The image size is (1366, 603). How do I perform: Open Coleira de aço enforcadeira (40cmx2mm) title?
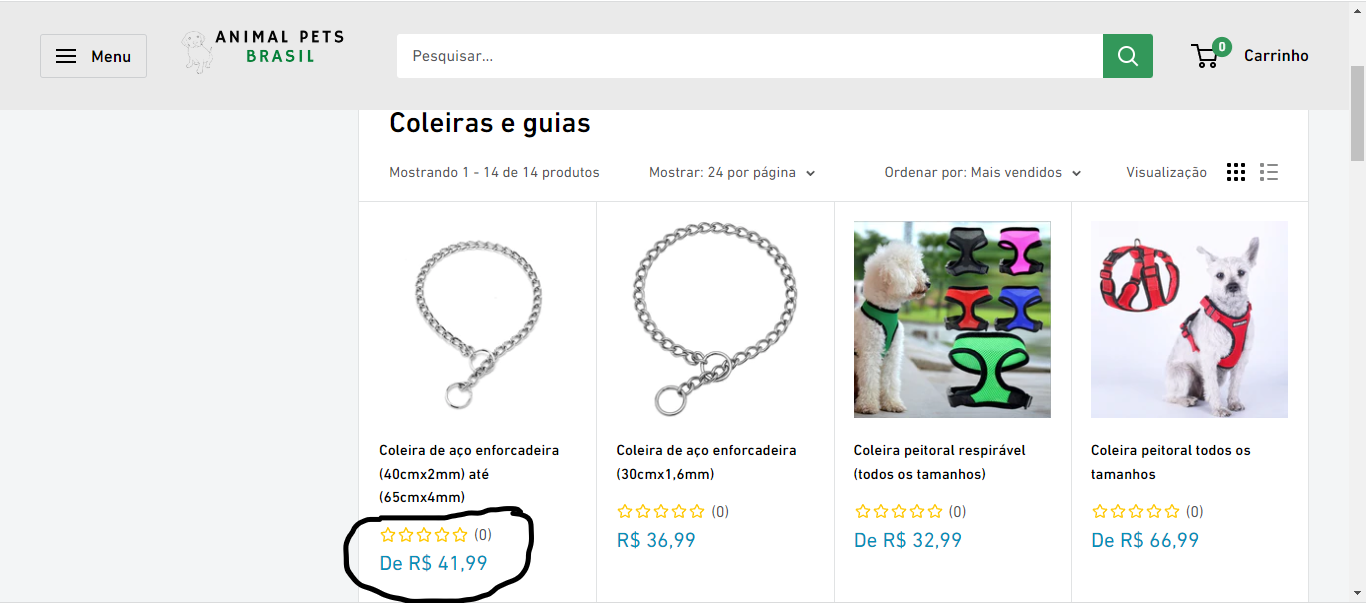click(x=469, y=474)
